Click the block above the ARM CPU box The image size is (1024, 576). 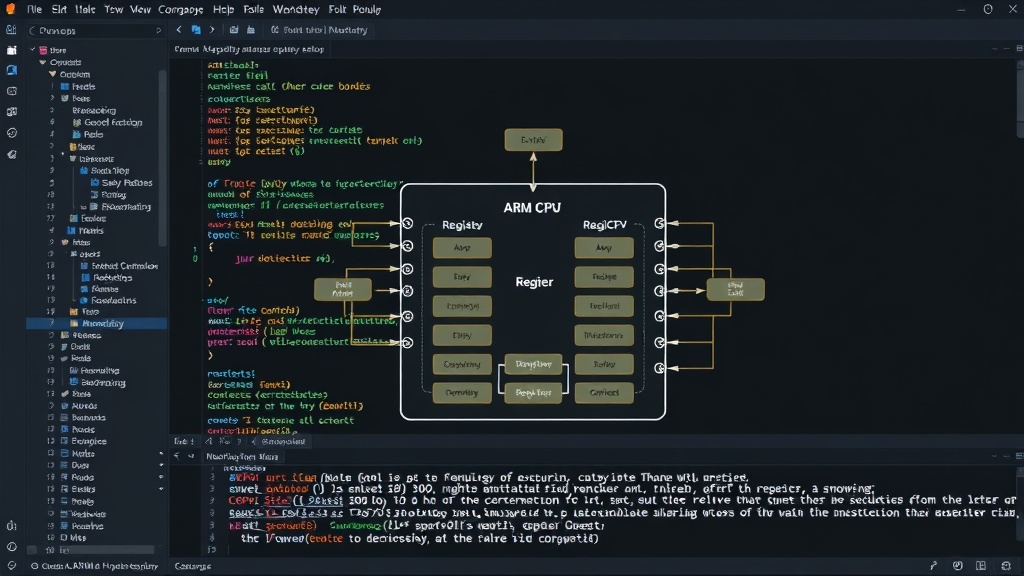[x=533, y=140]
